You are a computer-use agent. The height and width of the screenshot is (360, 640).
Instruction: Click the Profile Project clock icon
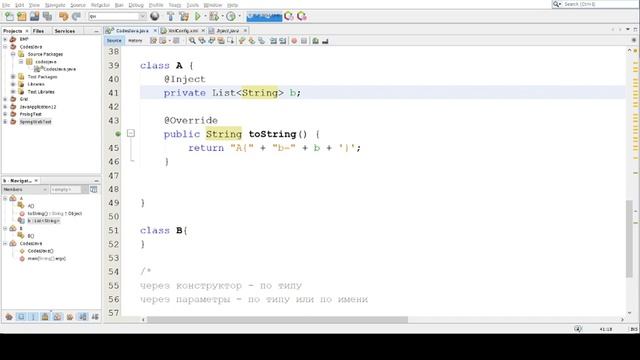[231, 16]
